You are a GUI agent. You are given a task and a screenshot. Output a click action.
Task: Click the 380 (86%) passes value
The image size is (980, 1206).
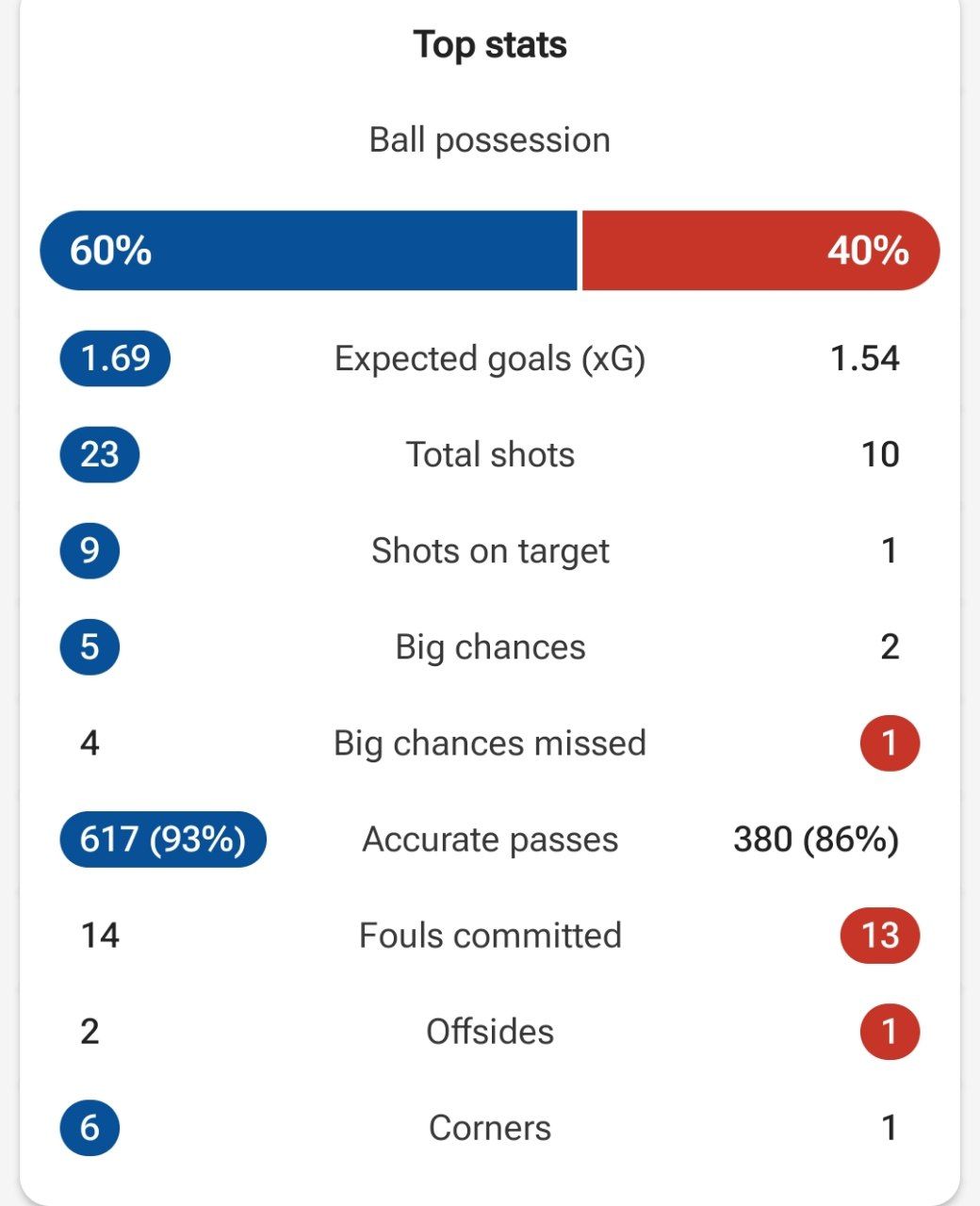click(816, 839)
